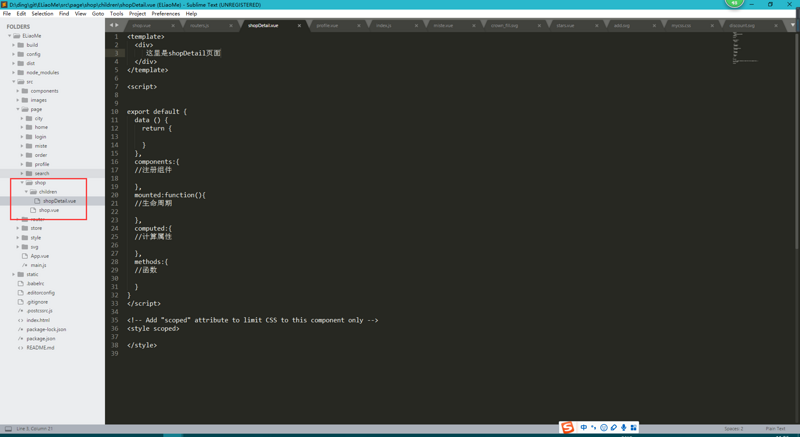
Task: Click the 'mounted:function(){' code line
Action: 170,195
